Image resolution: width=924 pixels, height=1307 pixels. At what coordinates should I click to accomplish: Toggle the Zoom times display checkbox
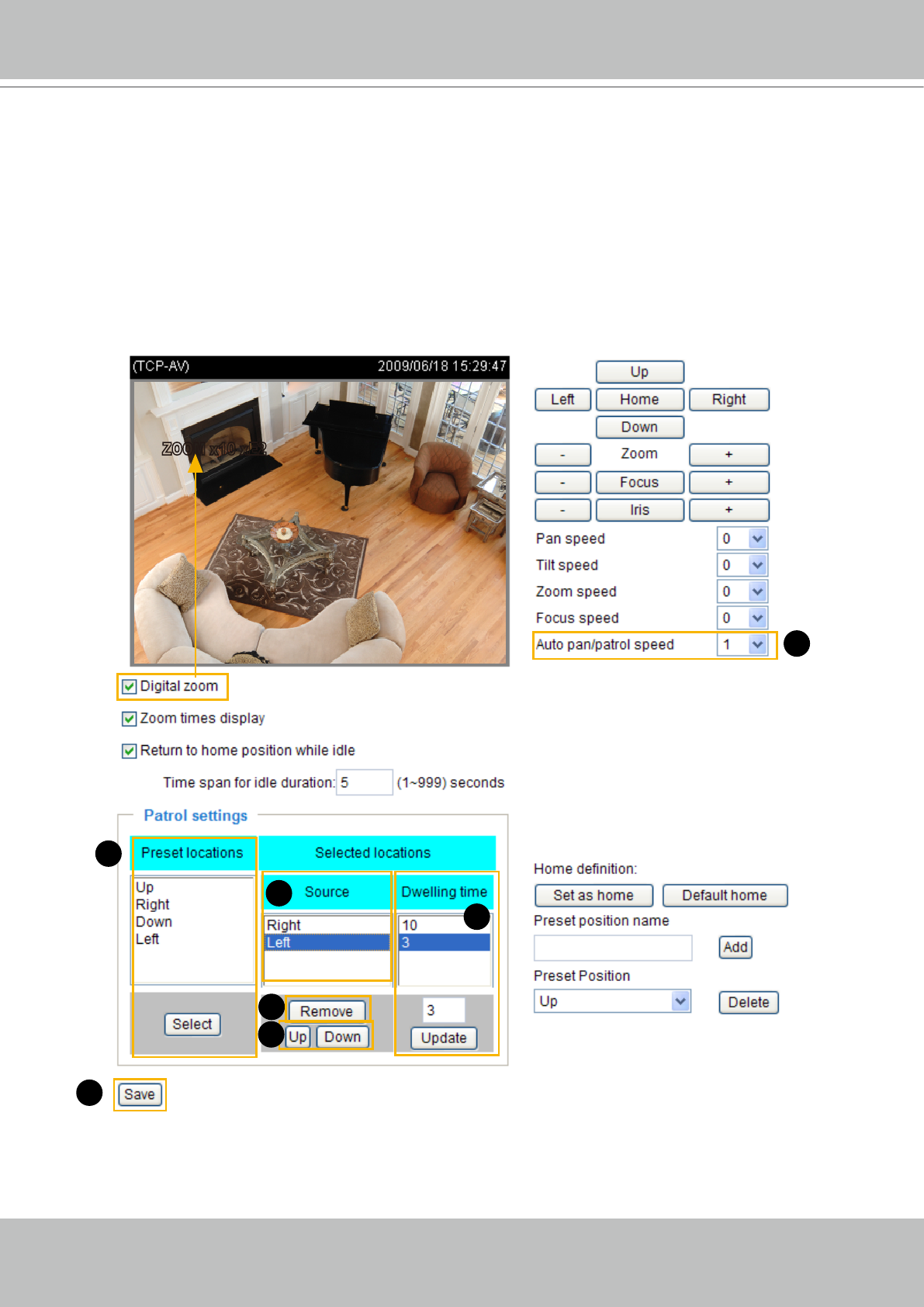130,719
